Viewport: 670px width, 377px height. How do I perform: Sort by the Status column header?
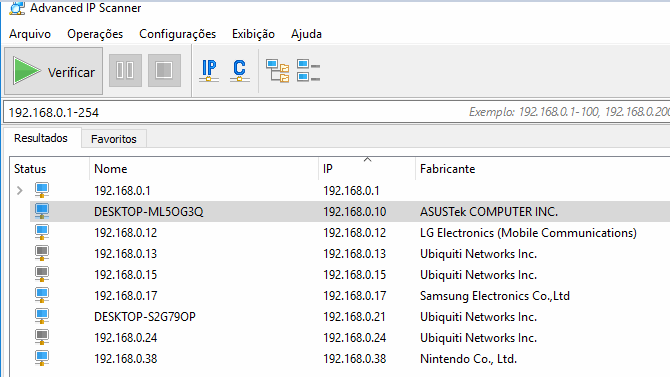(x=49, y=169)
